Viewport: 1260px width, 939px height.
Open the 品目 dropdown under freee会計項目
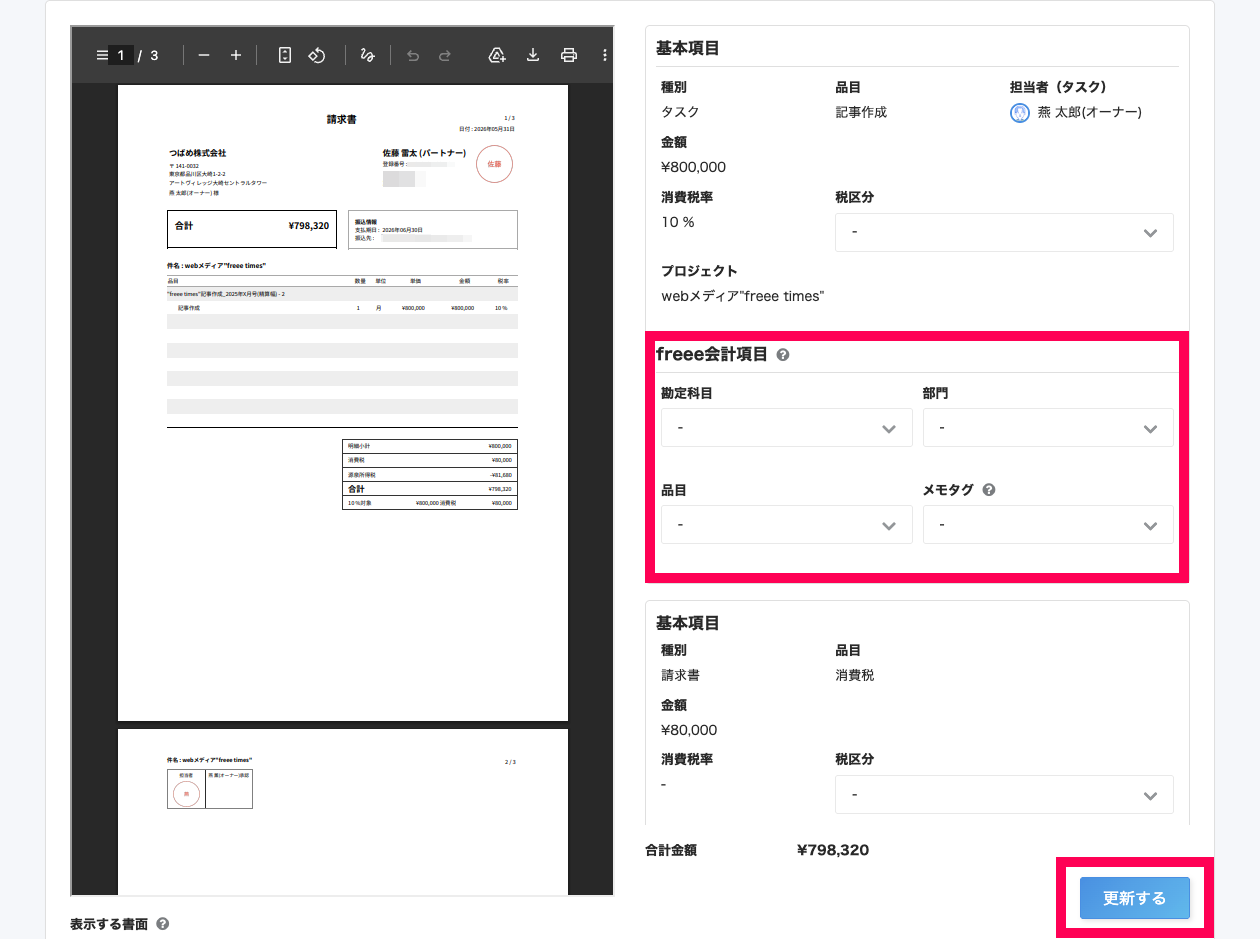[787, 524]
